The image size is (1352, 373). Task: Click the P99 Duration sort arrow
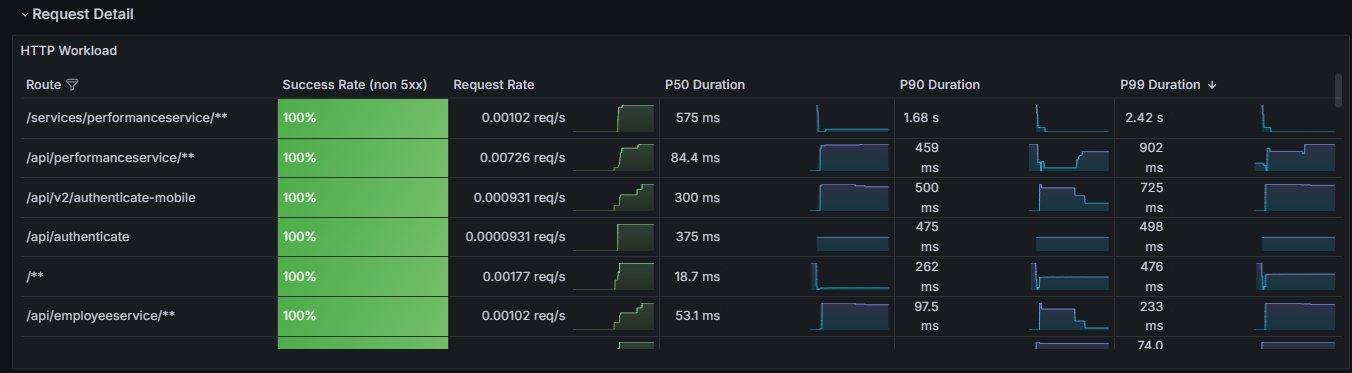pos(1212,85)
